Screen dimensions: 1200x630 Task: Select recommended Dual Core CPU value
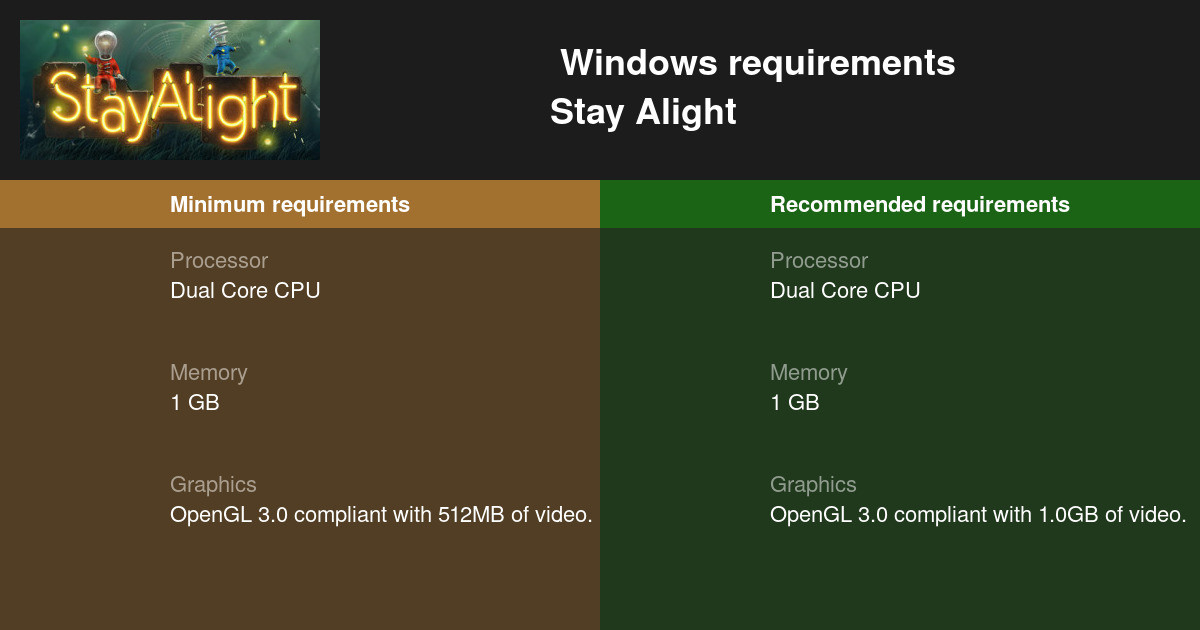(845, 291)
